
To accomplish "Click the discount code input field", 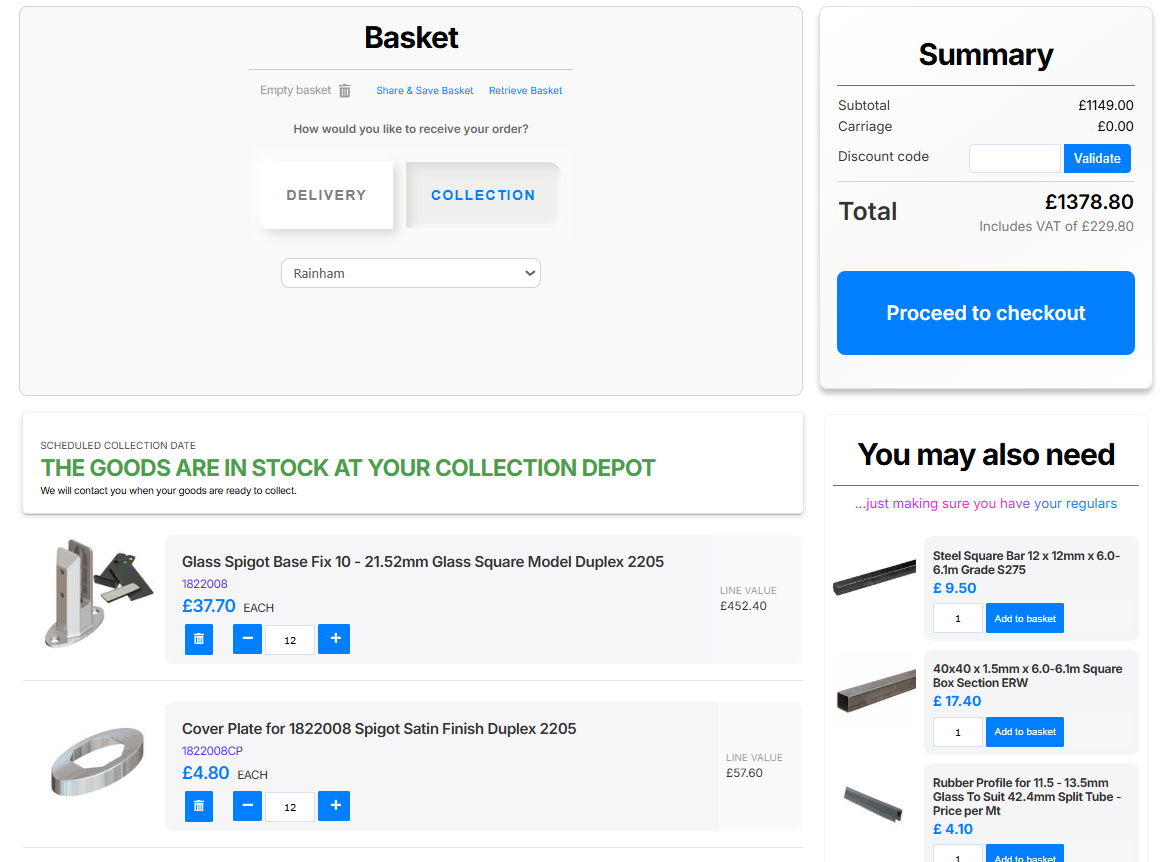I will (x=1014, y=158).
